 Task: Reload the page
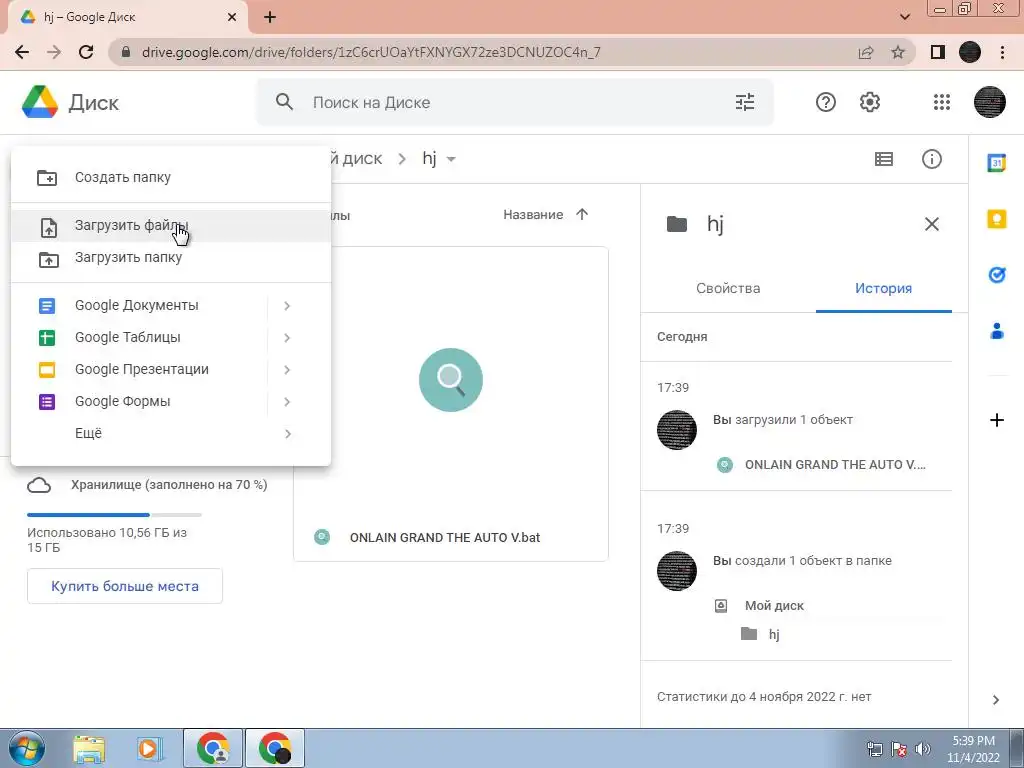tap(86, 52)
